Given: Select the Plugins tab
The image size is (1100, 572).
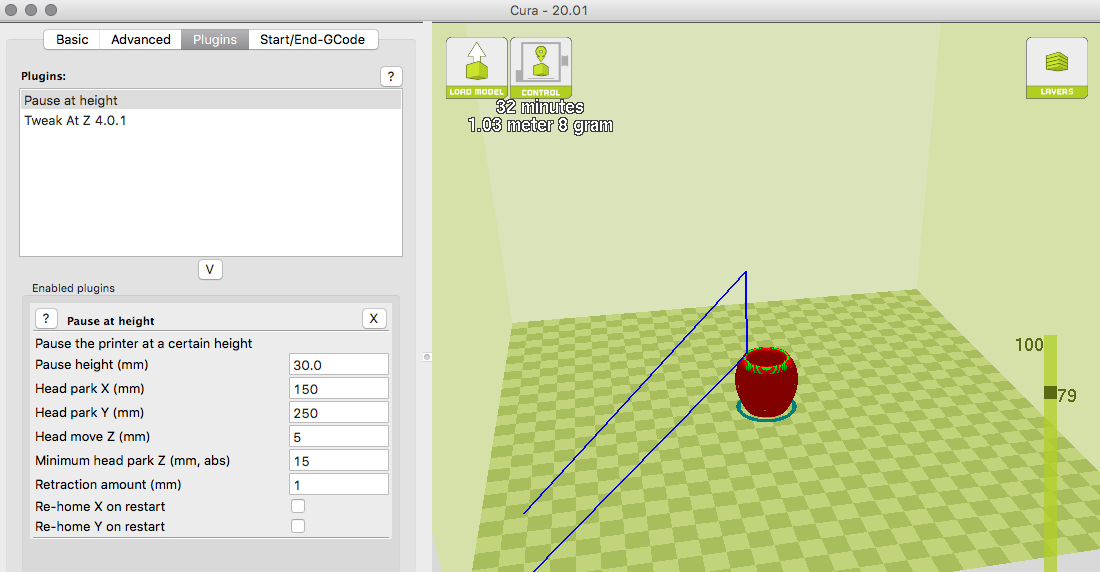Looking at the screenshot, I should [x=215, y=39].
